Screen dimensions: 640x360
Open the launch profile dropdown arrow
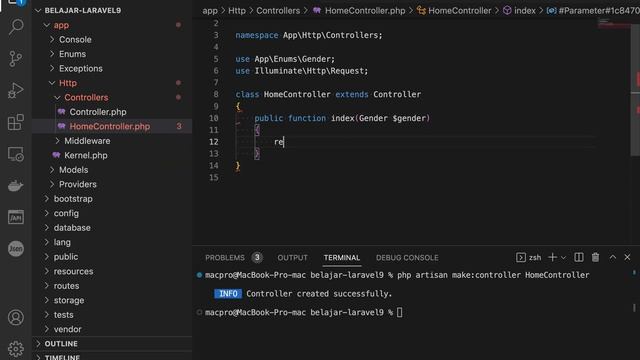[563, 258]
